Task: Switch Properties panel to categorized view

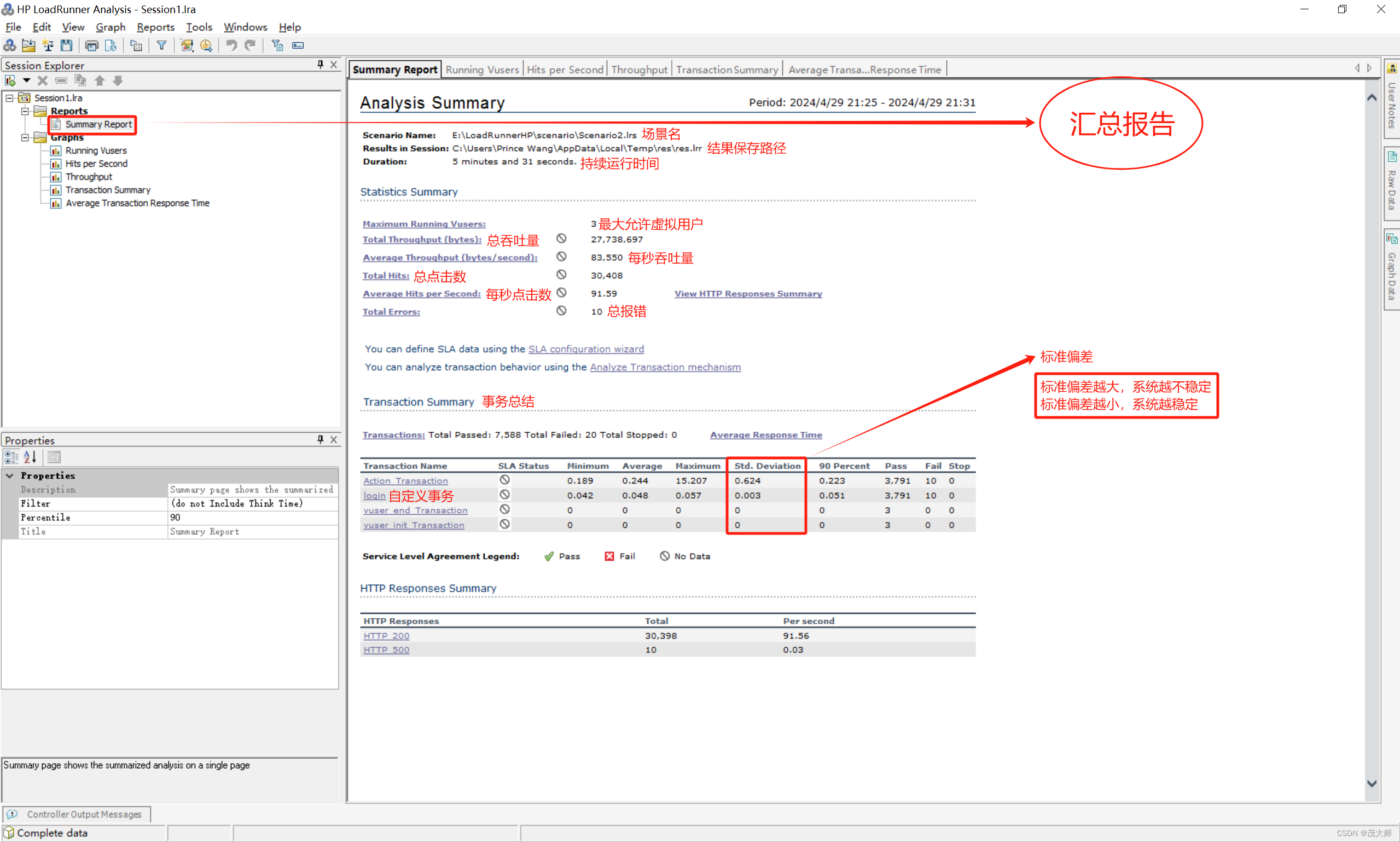Action: (x=10, y=457)
